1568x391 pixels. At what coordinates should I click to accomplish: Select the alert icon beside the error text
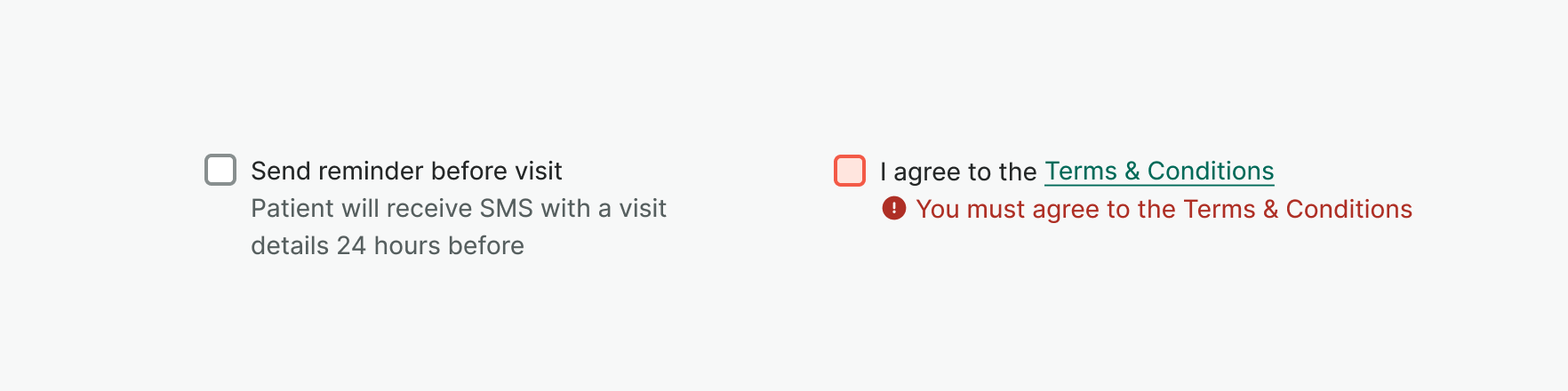click(x=893, y=209)
